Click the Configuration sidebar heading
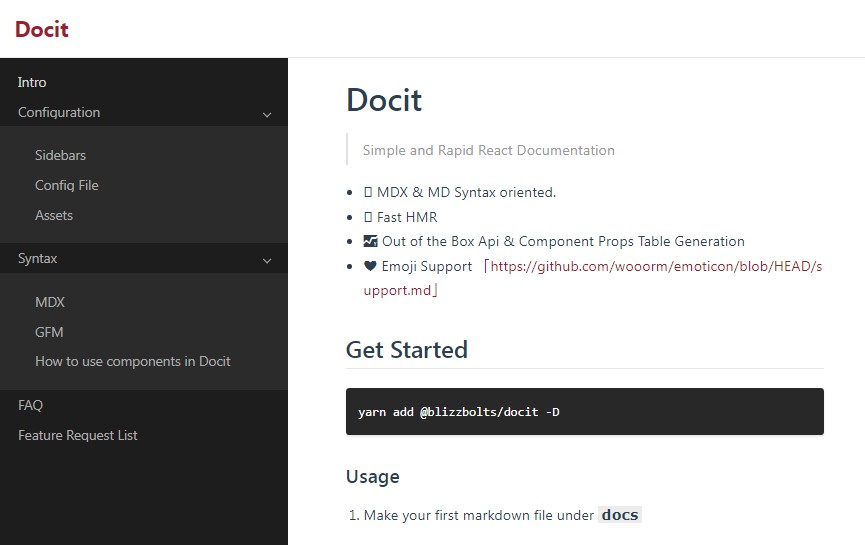The width and height of the screenshot is (865, 545). point(59,112)
